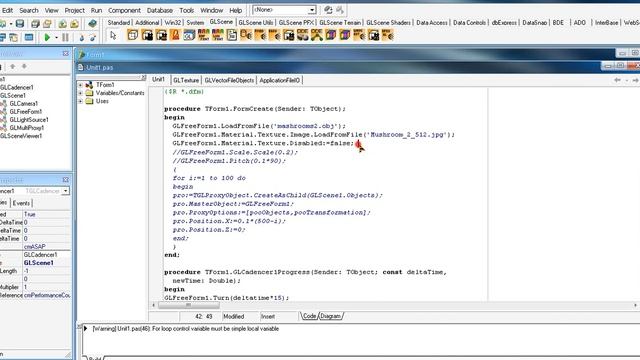Screen dimensions: 640x360
Task: Click the 'Insert' status bar entry
Action: pyautogui.click(x=268, y=316)
